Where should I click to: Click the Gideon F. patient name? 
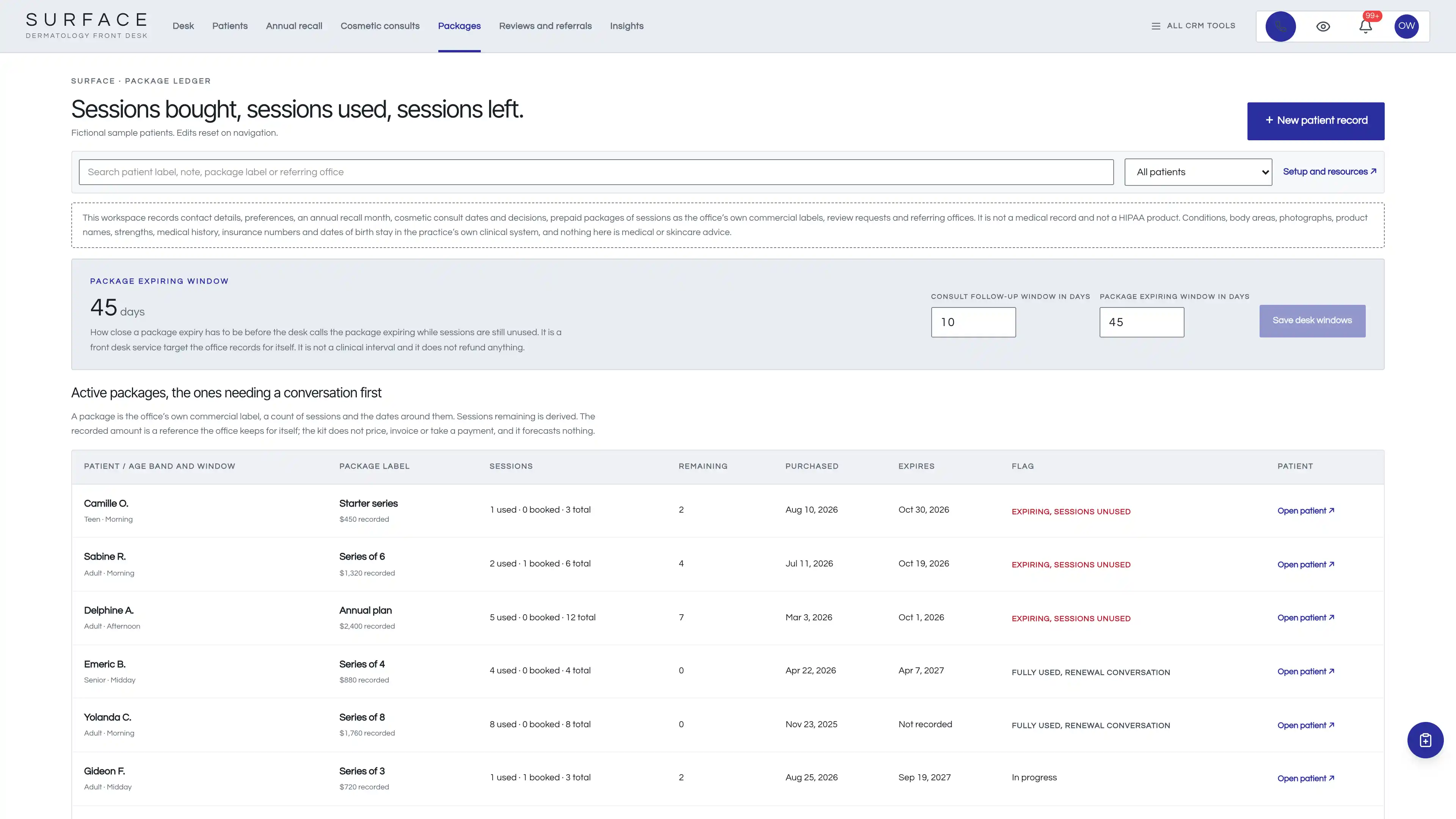(104, 771)
